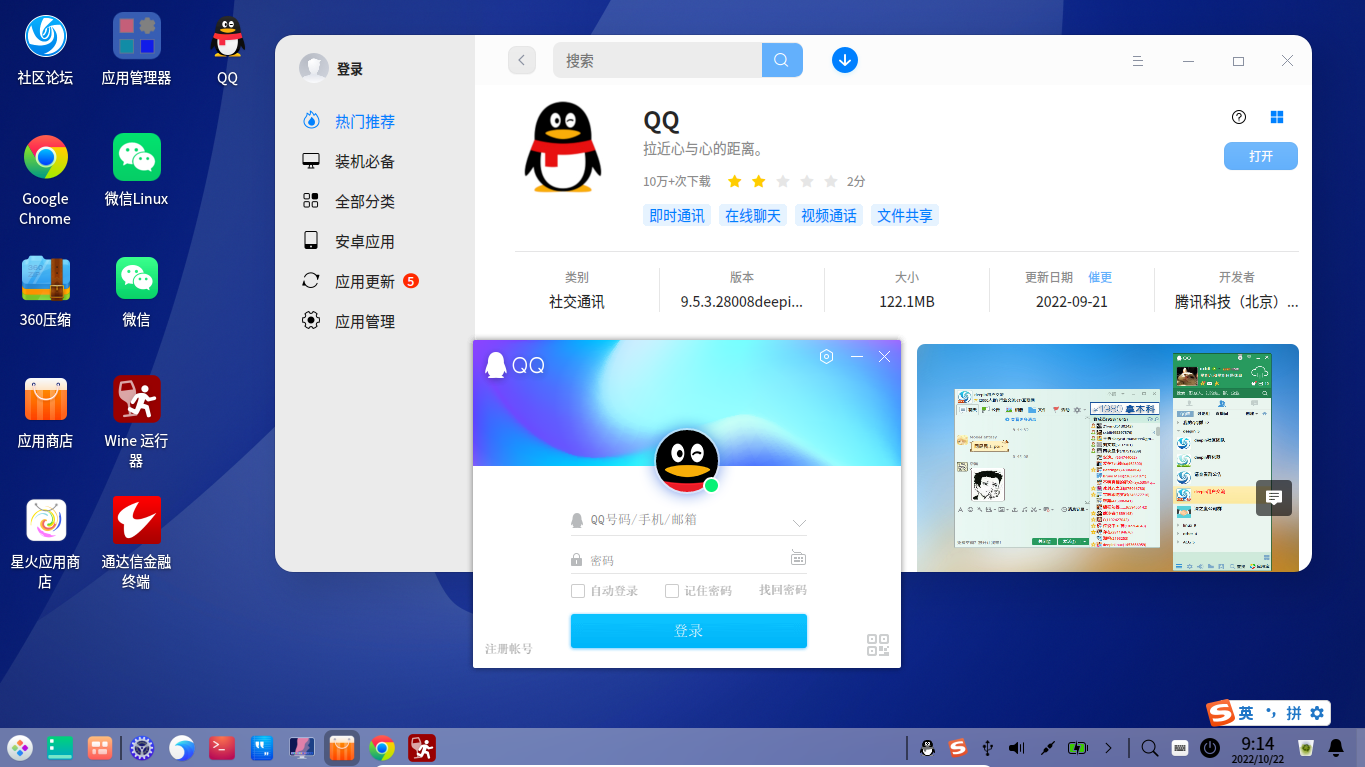1365x767 pixels.
Task: Launch 星火应用商店 from the desktop
Action: click(x=45, y=520)
